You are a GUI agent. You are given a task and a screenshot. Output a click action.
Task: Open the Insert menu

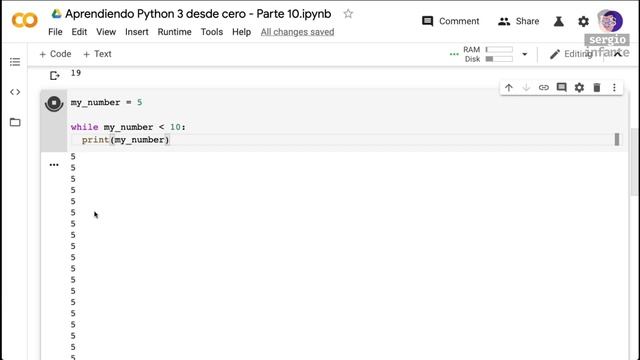tap(137, 32)
